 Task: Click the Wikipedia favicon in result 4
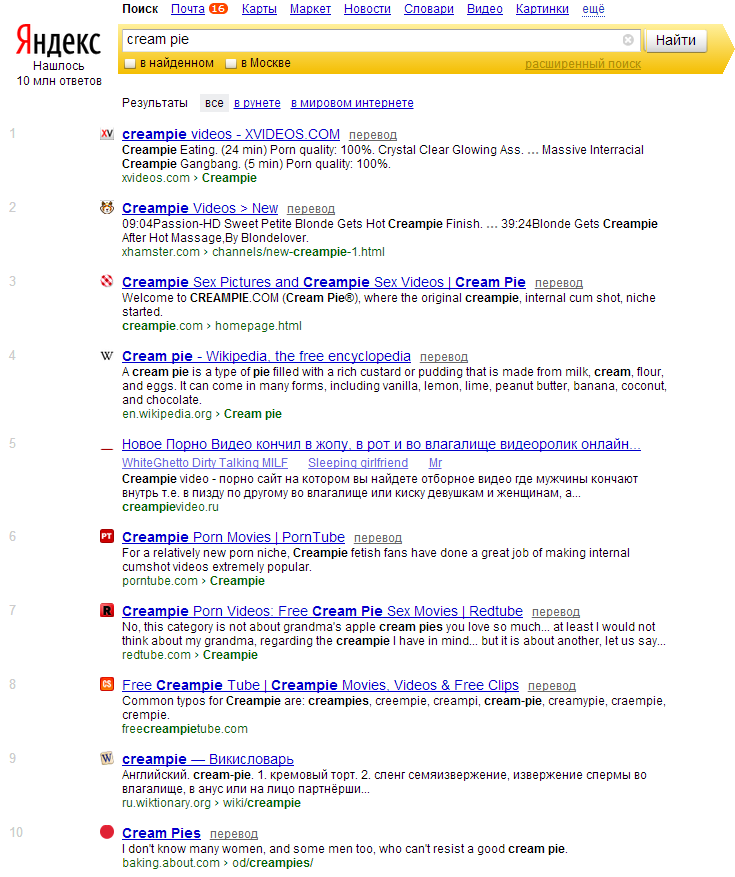coord(107,356)
